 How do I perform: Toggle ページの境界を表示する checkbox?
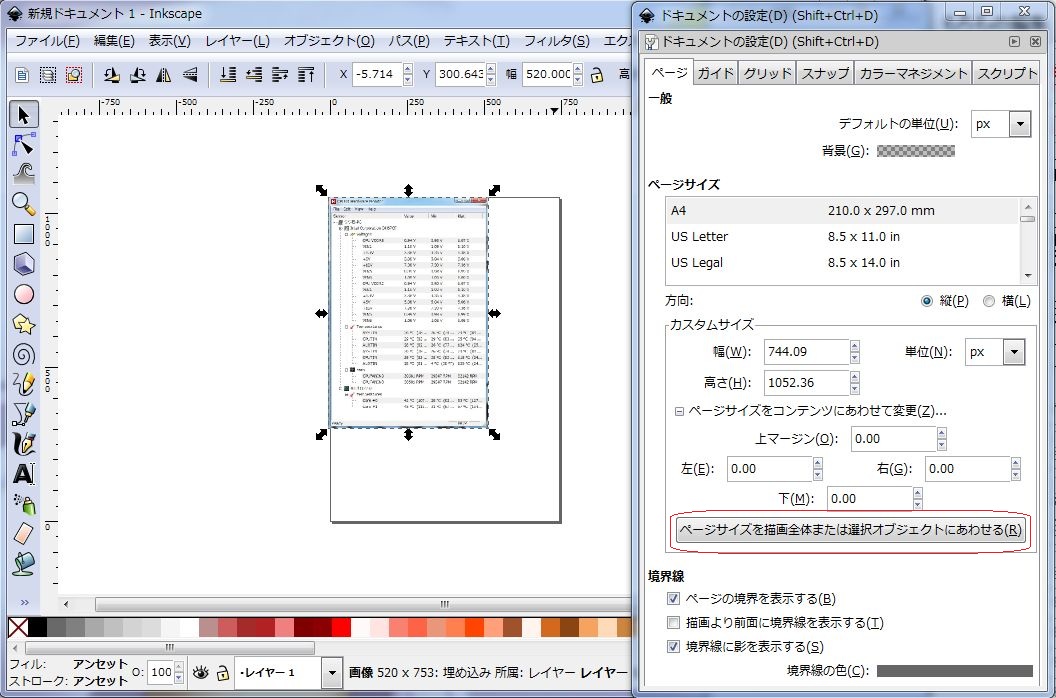(x=673, y=598)
